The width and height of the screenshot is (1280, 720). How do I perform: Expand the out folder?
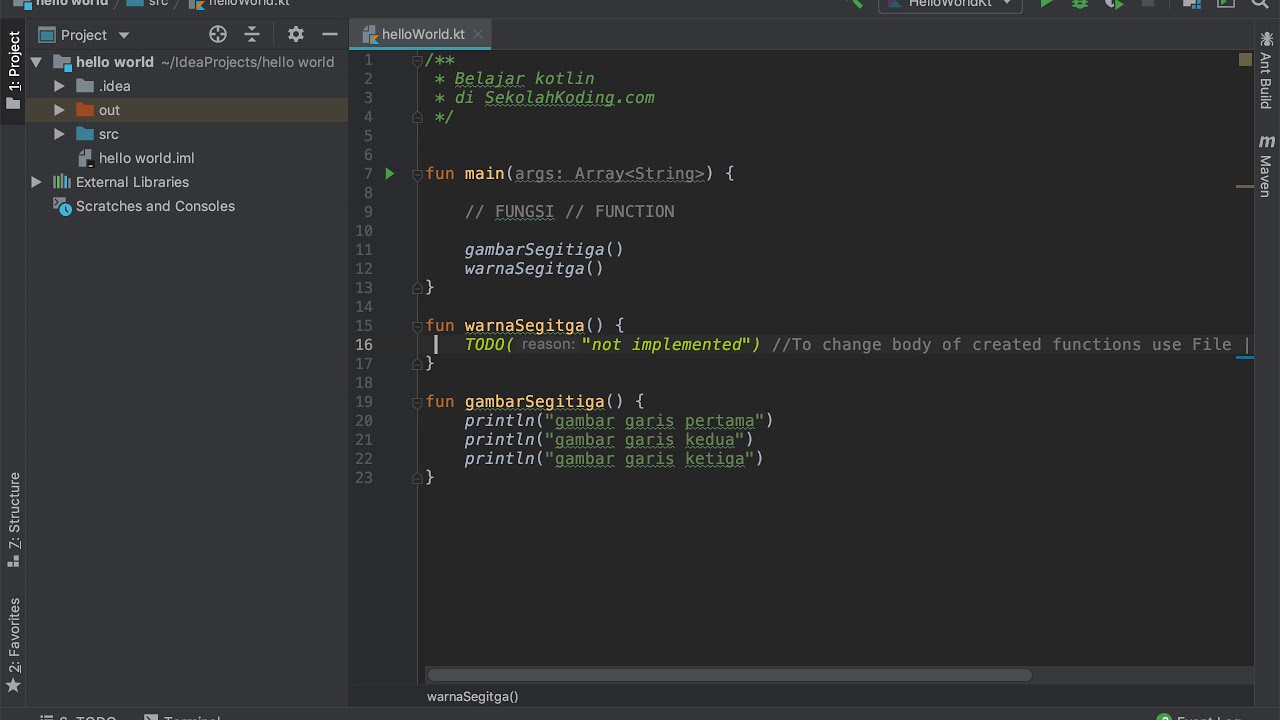tap(59, 110)
